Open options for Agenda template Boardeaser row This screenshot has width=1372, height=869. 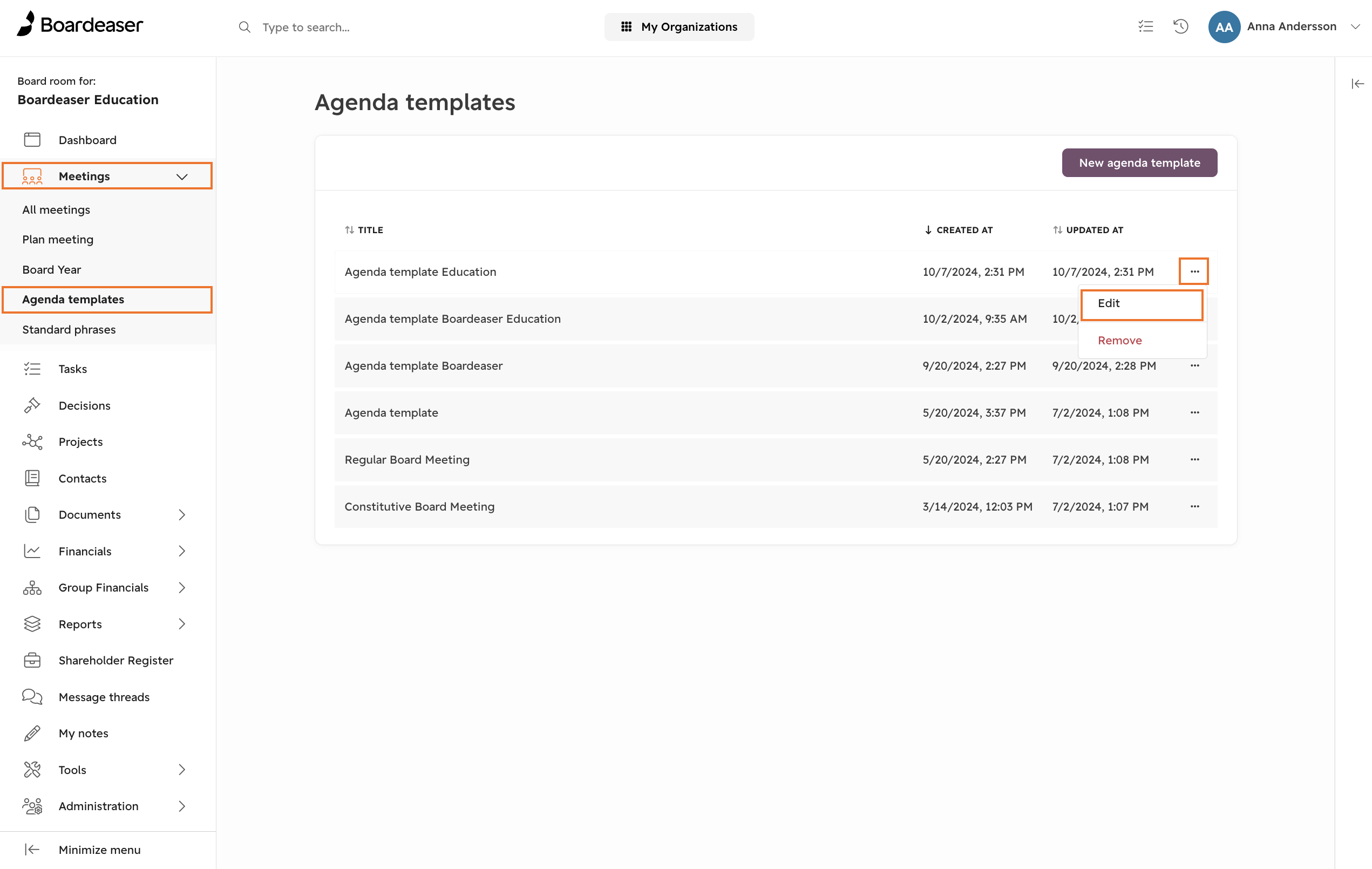(x=1195, y=365)
